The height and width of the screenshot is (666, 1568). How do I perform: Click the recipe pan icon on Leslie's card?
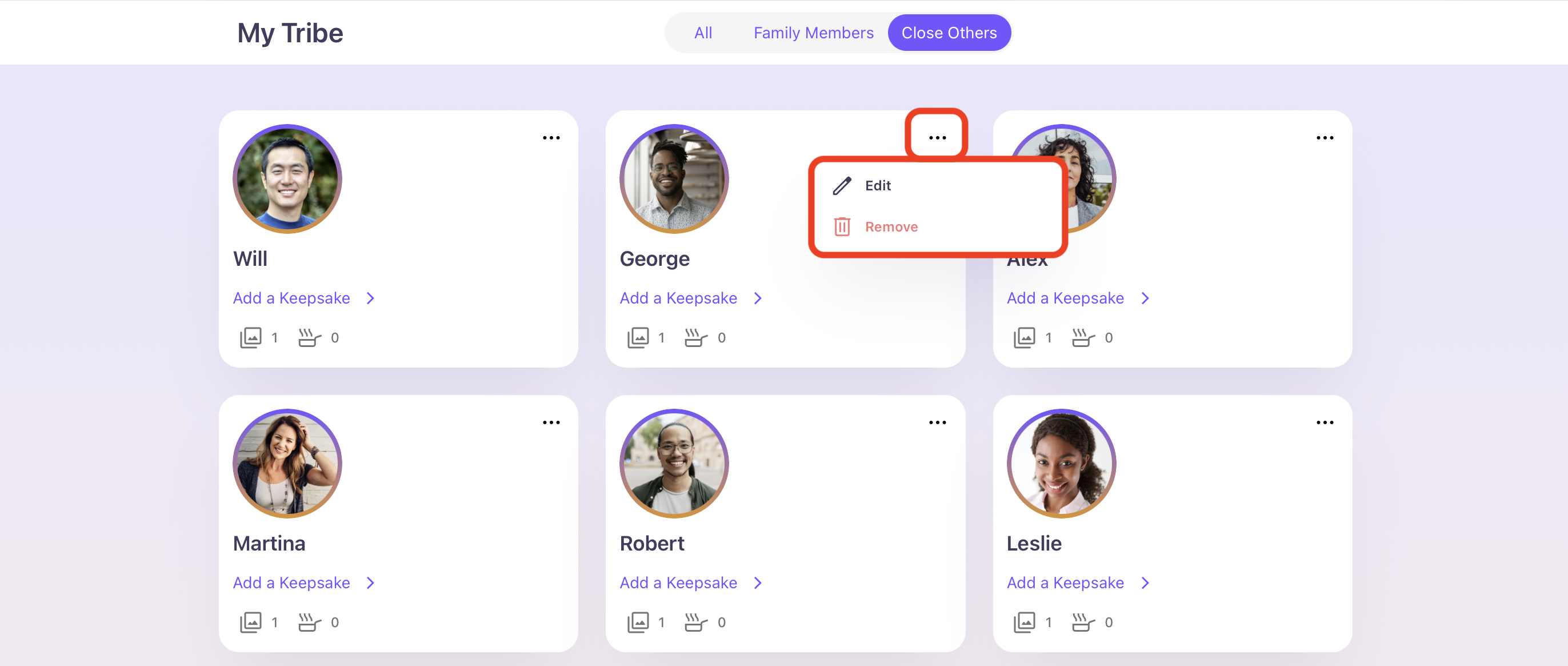coord(1083,621)
